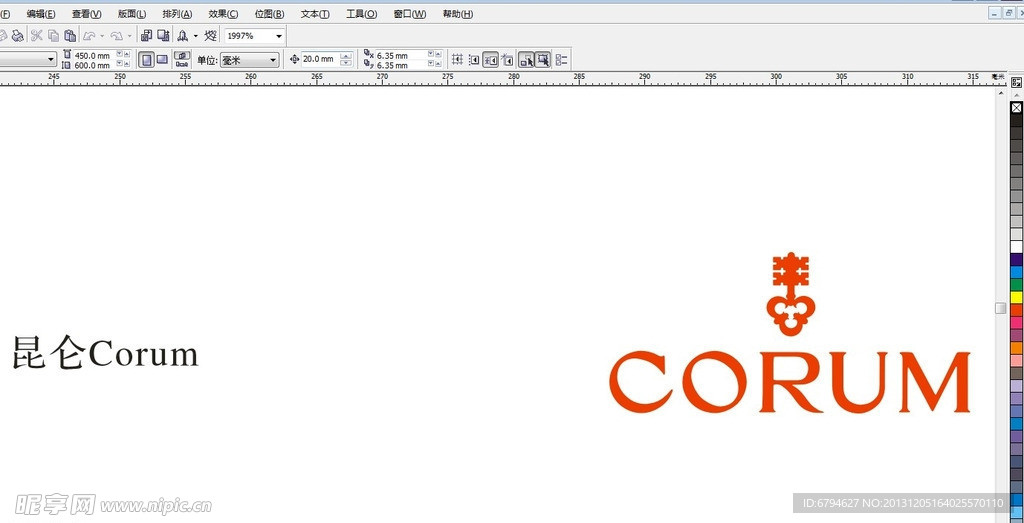Image resolution: width=1024 pixels, height=523 pixels.
Task: Click the nudge offset icon
Action: [x=294, y=59]
